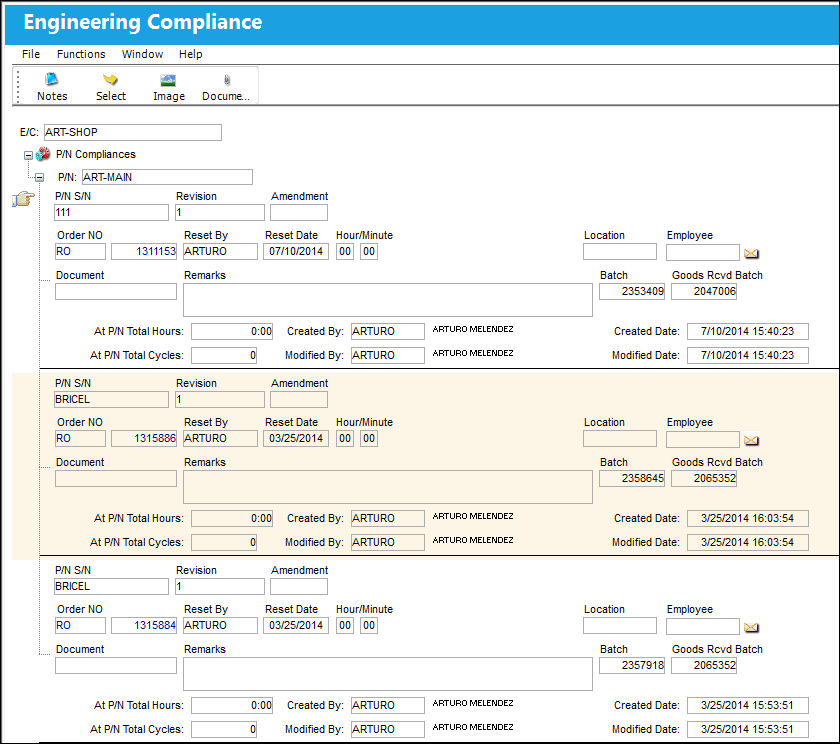Click envelope icon in order 1315884 record
The height and width of the screenshot is (744, 840).
[x=751, y=627]
